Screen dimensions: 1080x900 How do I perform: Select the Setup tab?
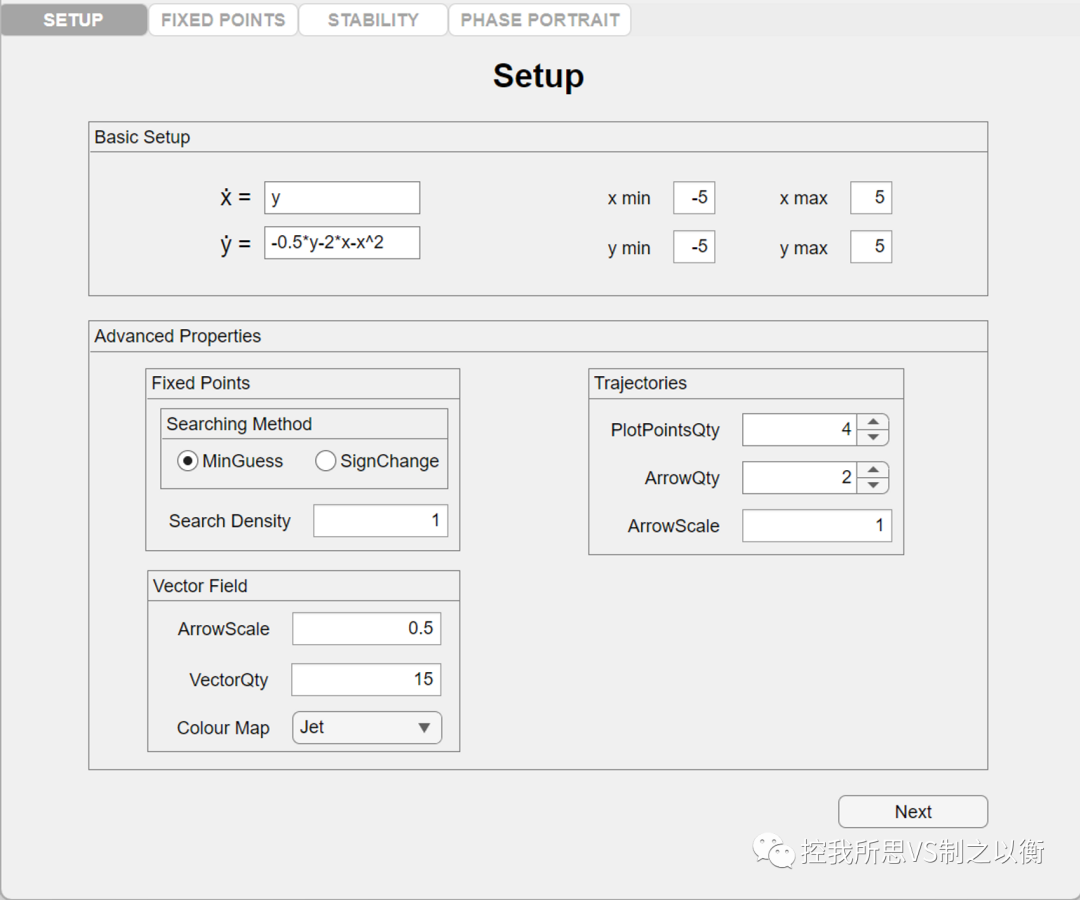pos(74,20)
